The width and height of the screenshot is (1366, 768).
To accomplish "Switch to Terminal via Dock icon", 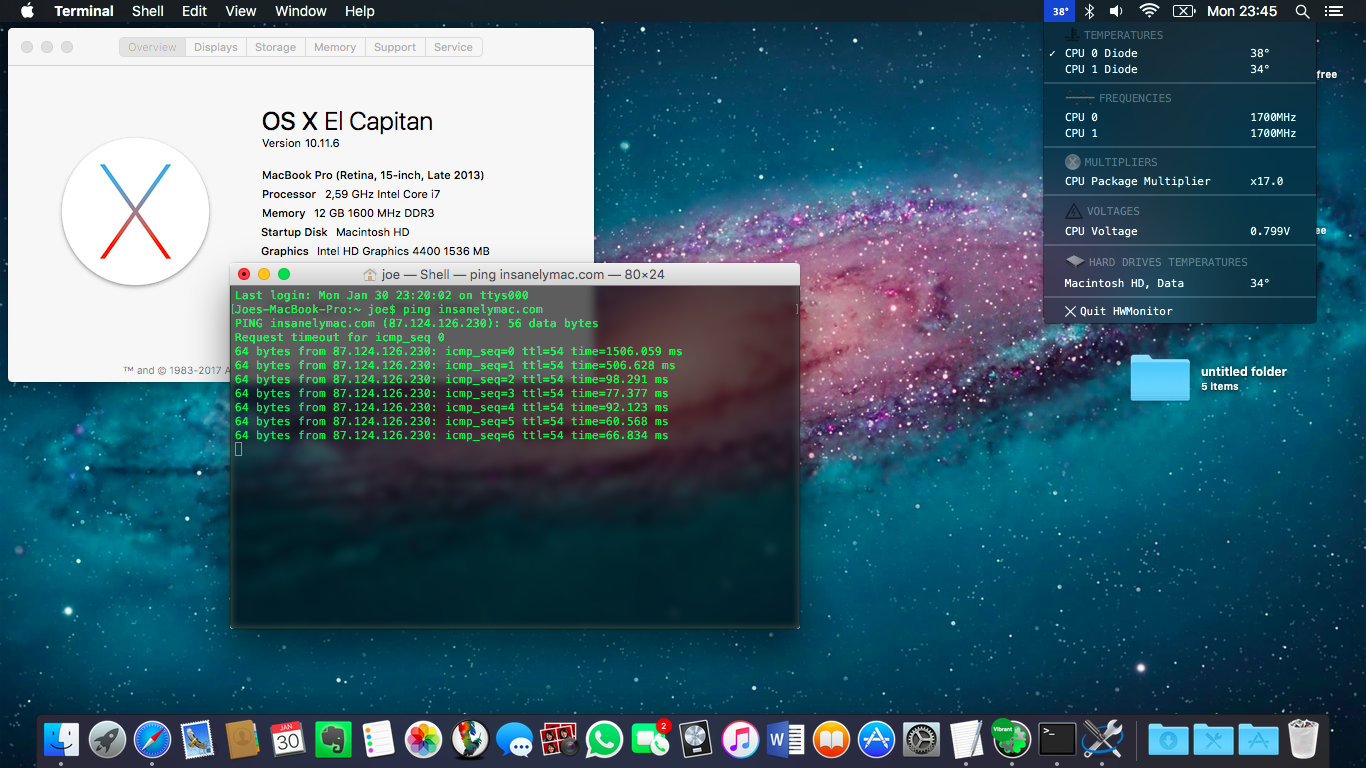I will pyautogui.click(x=1057, y=740).
